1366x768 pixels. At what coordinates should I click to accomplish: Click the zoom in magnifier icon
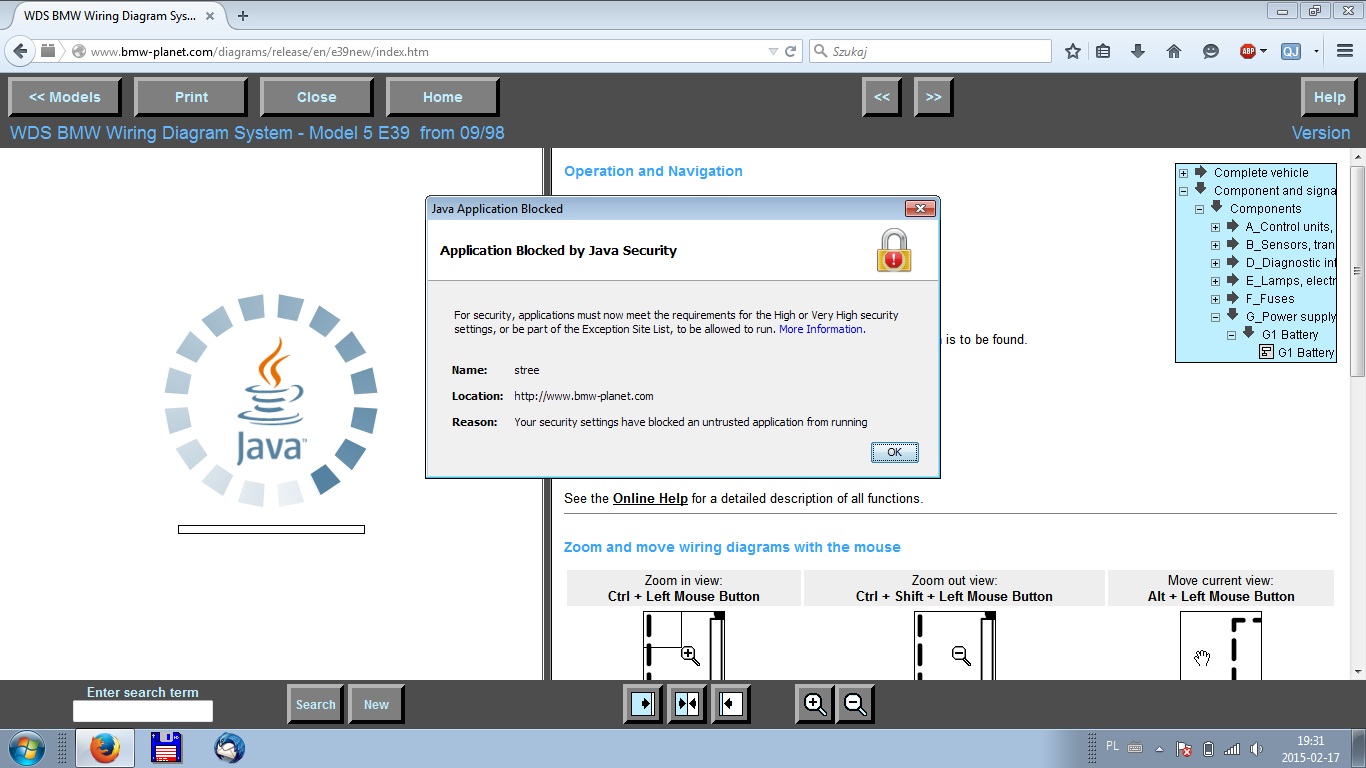[x=815, y=704]
